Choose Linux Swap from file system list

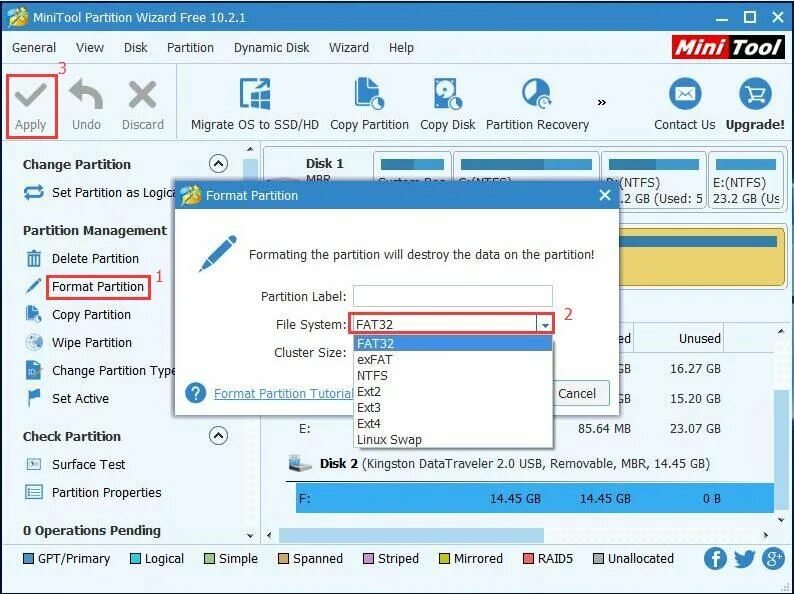pyautogui.click(x=453, y=440)
